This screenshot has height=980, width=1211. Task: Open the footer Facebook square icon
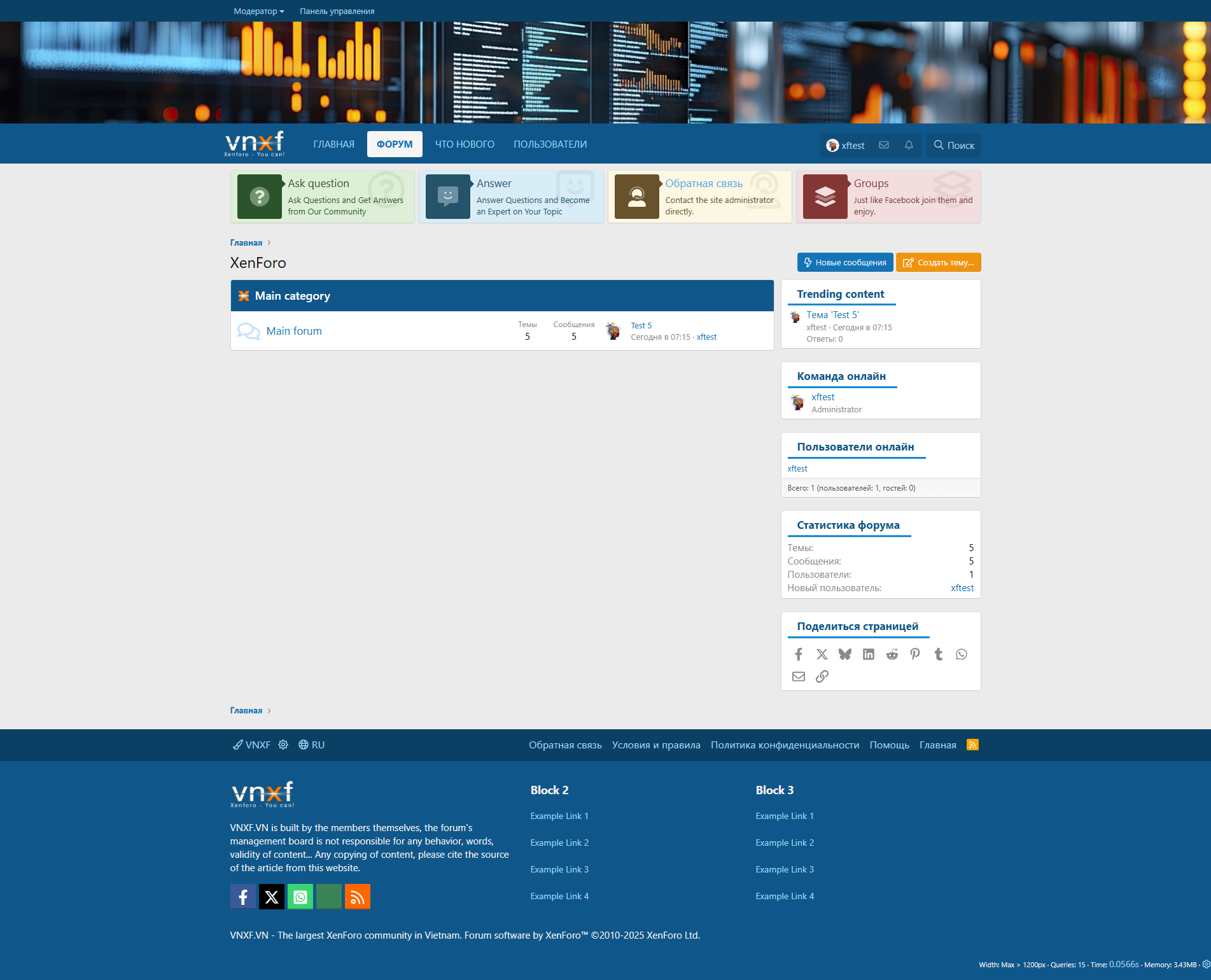pyautogui.click(x=243, y=897)
